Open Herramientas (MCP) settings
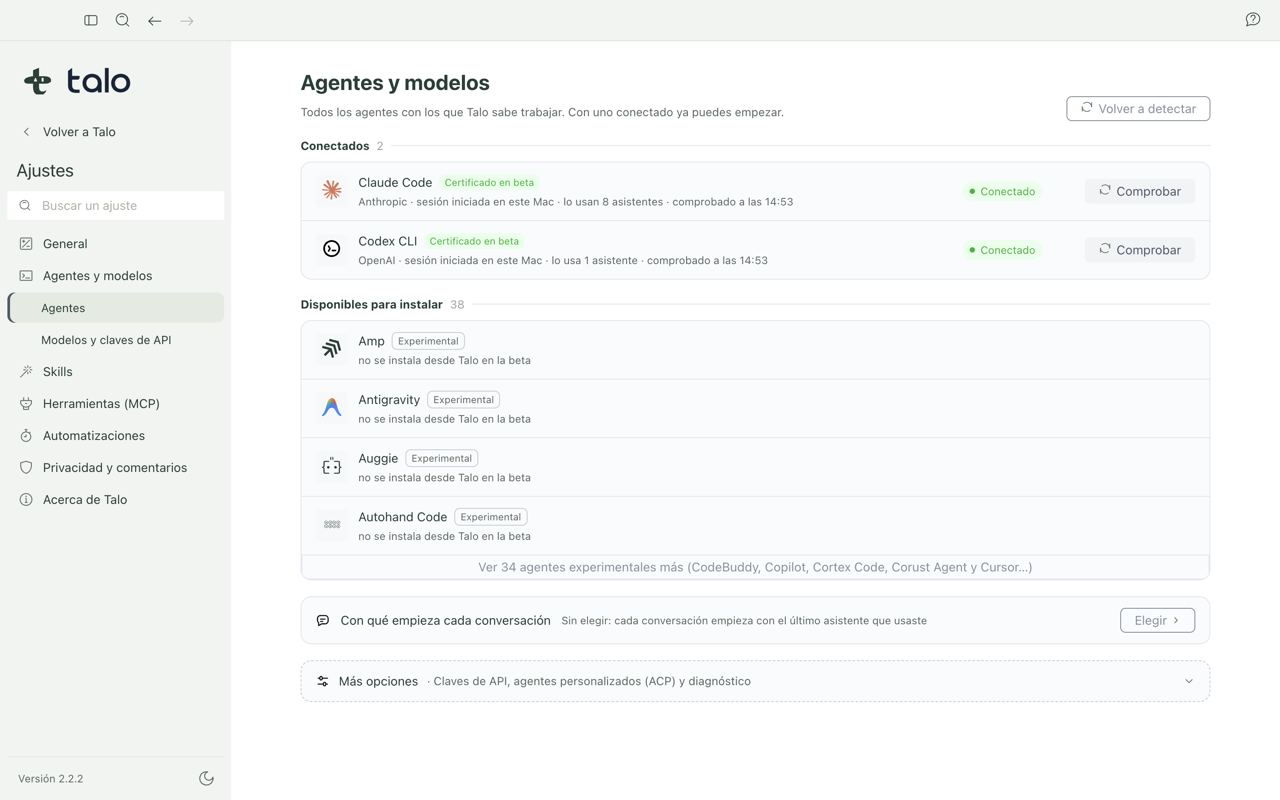 click(x=116, y=404)
